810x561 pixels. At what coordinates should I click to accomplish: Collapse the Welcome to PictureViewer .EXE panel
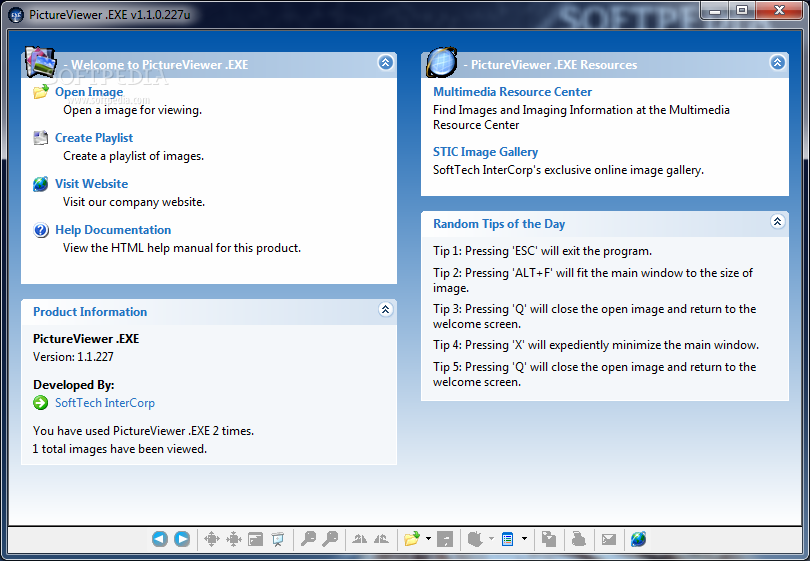click(385, 63)
